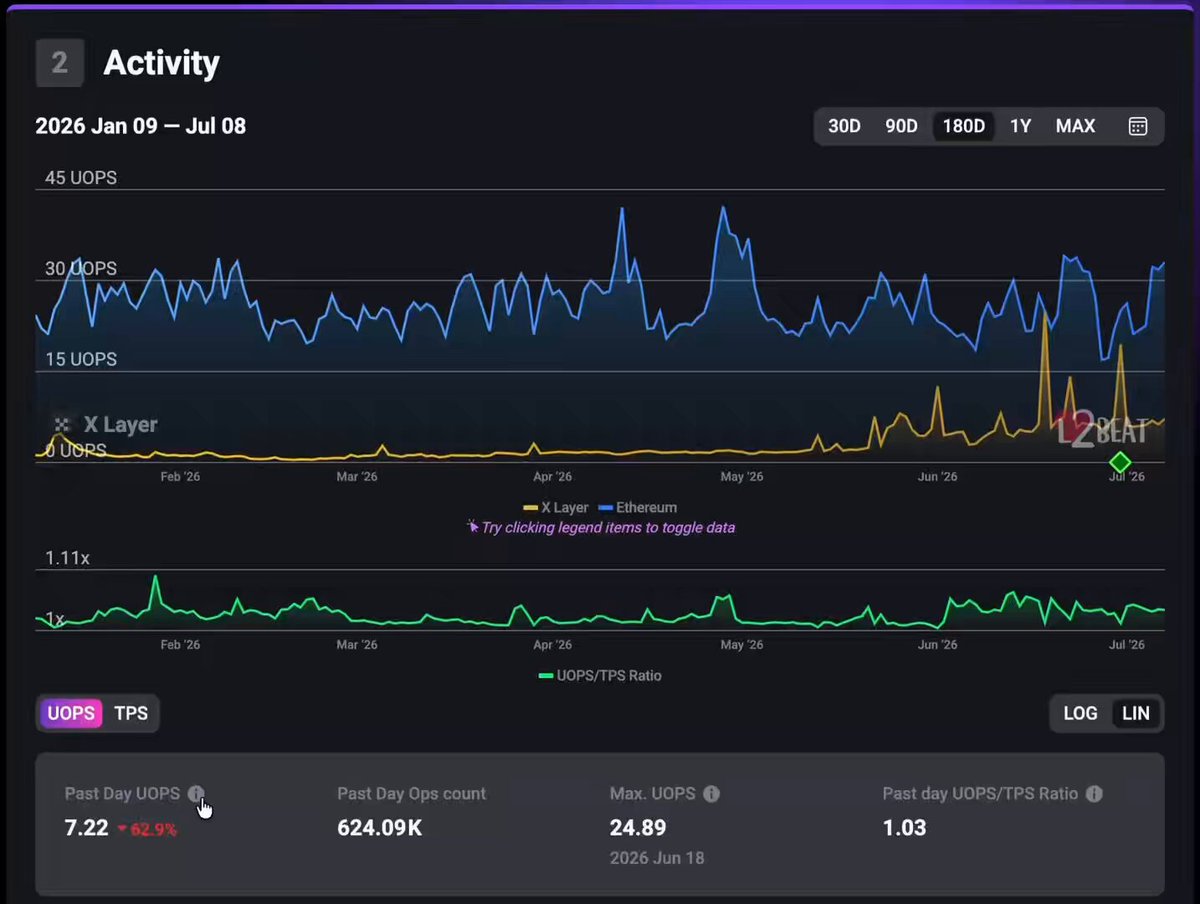Open the calendar date range picker
This screenshot has height=904, width=1200.
point(1138,126)
